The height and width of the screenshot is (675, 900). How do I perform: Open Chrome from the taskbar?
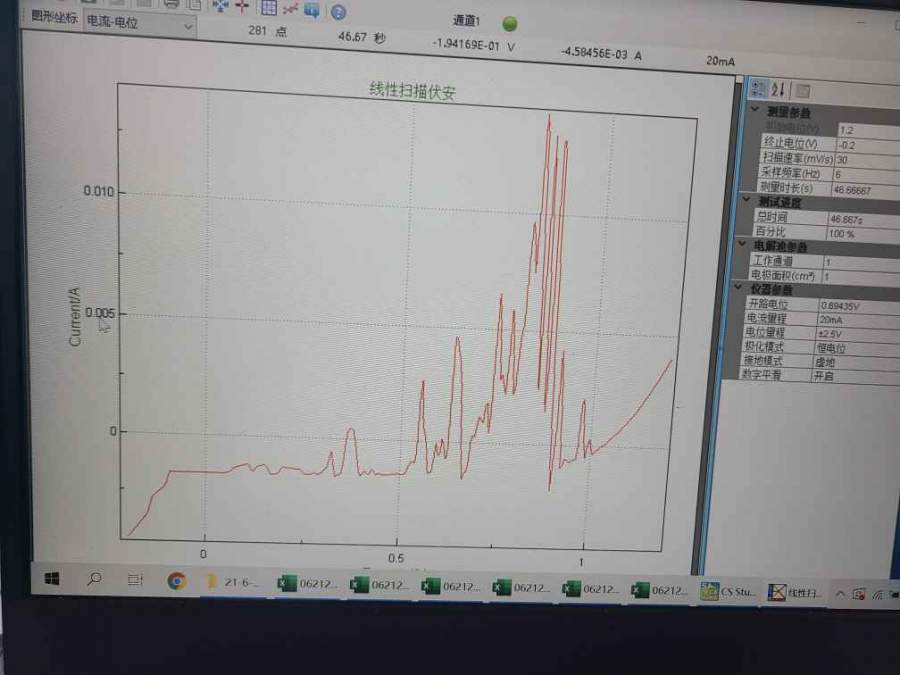click(x=176, y=581)
